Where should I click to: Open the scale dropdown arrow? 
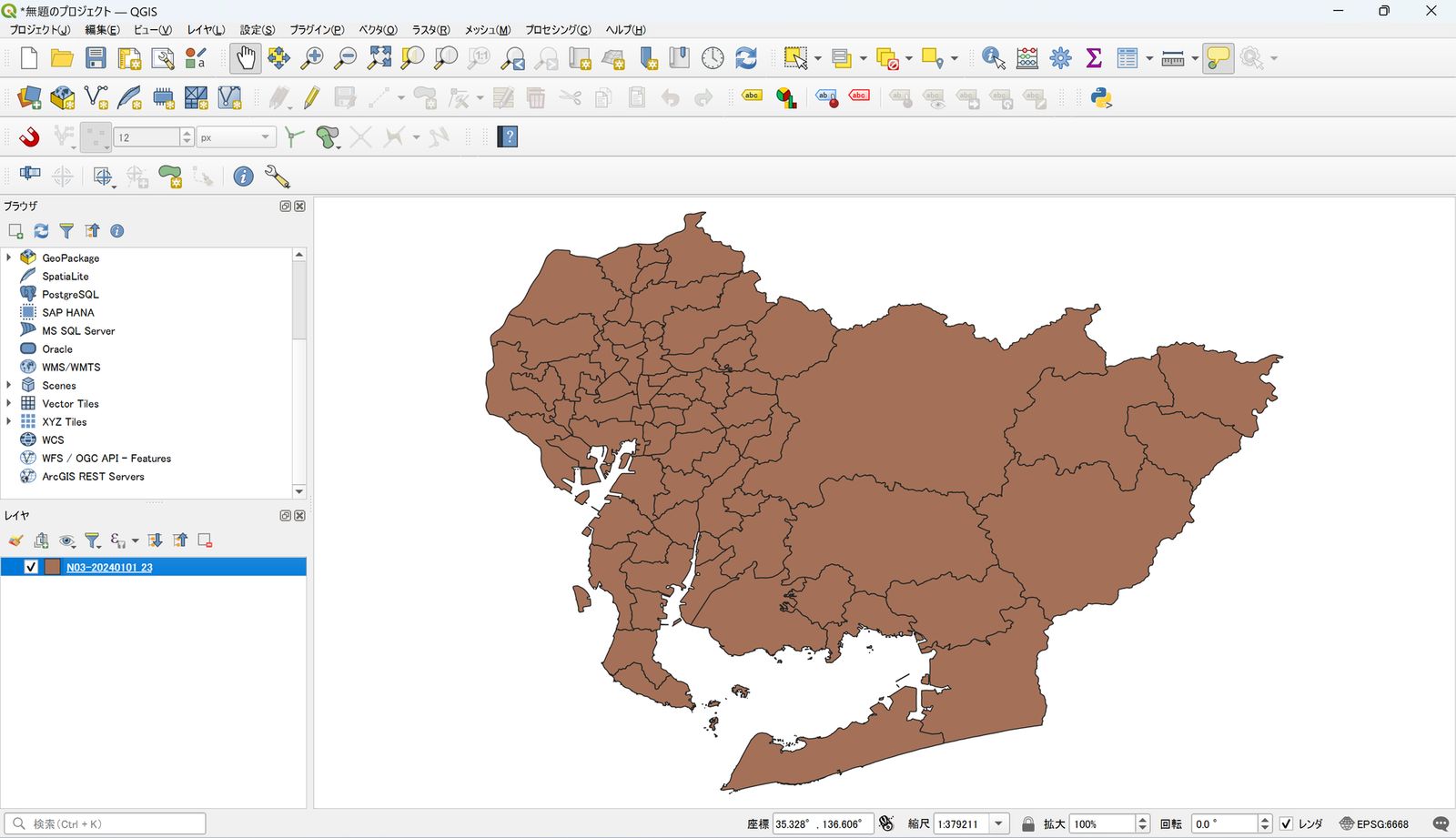998,823
